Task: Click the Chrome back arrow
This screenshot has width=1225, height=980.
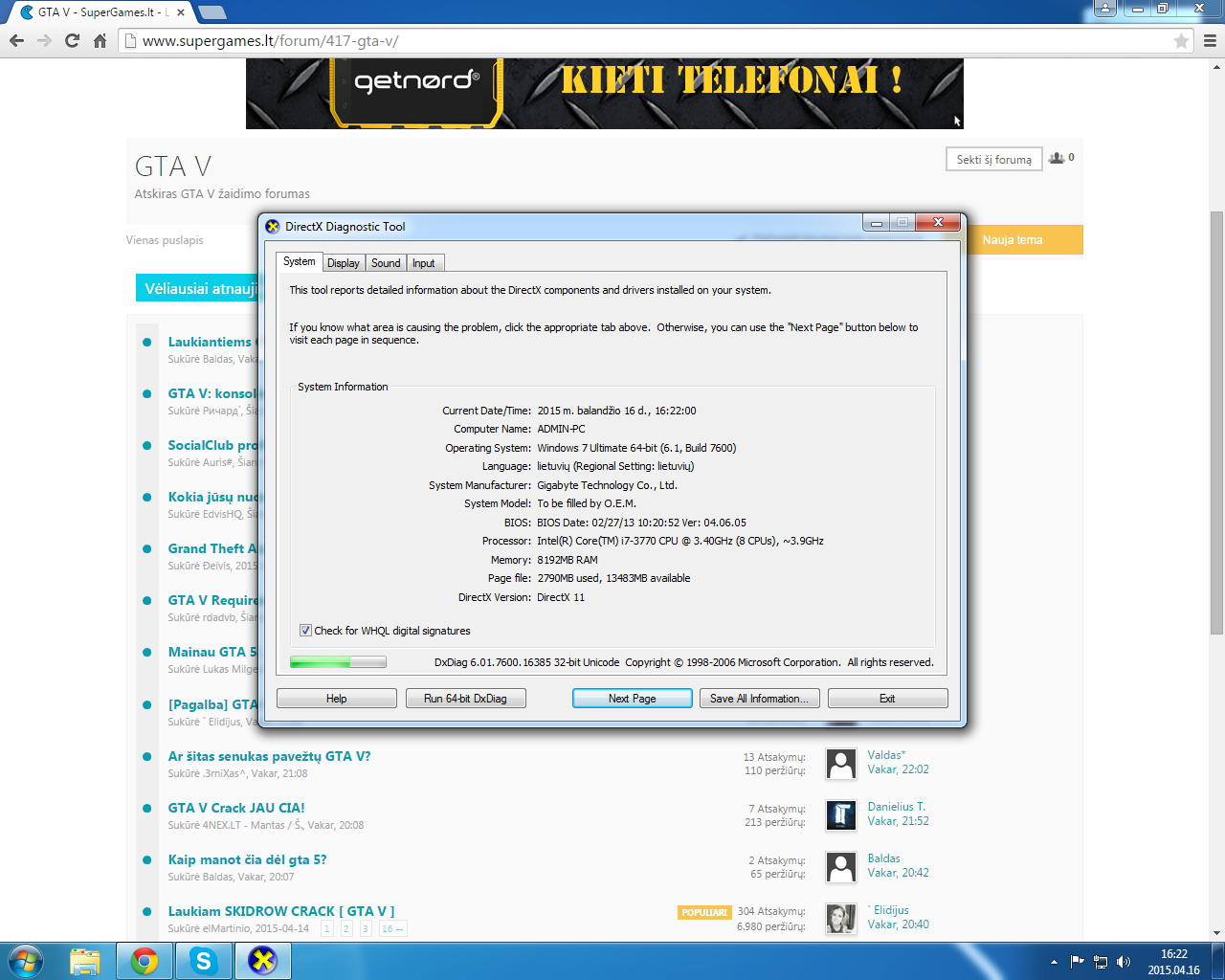Action: click(x=16, y=41)
